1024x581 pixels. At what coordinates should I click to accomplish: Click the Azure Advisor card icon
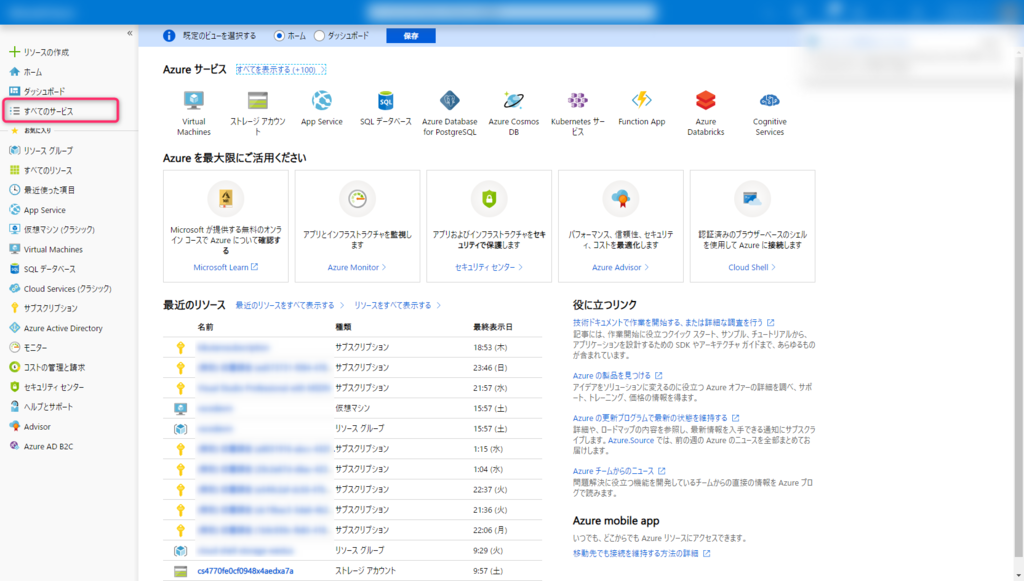[620, 198]
